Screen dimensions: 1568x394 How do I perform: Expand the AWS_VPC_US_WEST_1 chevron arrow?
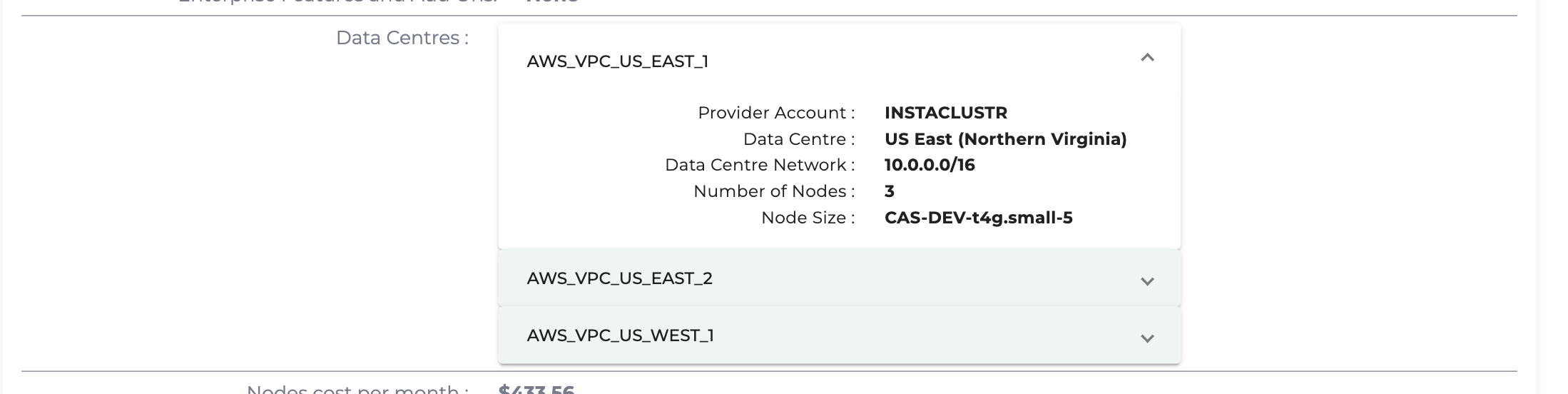point(1147,338)
